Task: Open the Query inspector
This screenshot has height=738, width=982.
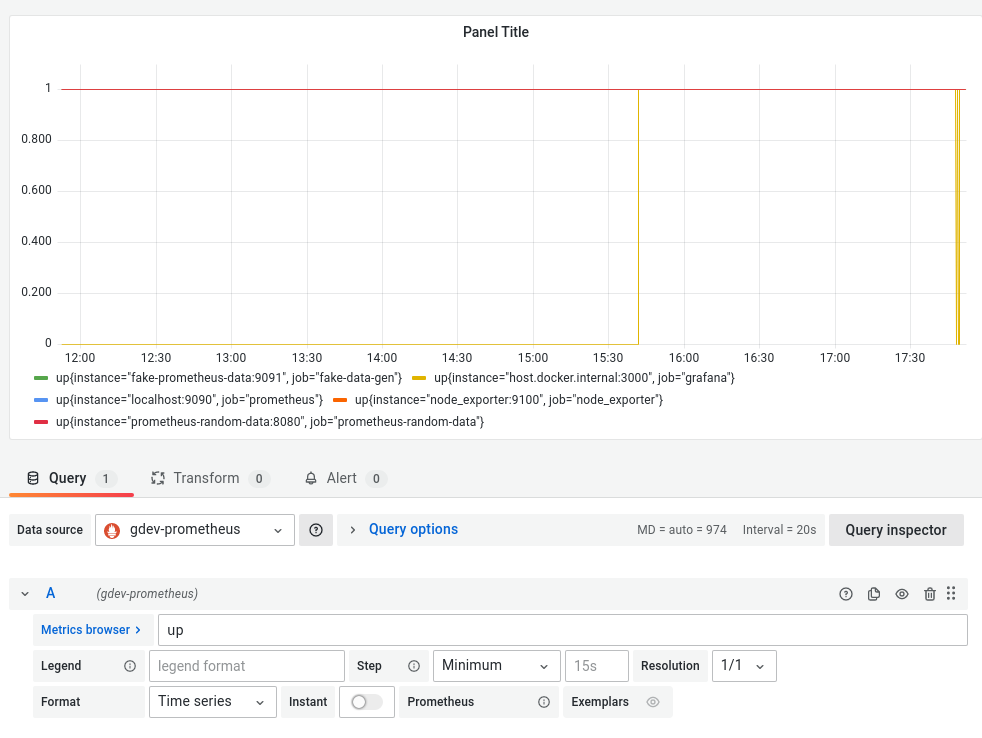Action: [896, 529]
